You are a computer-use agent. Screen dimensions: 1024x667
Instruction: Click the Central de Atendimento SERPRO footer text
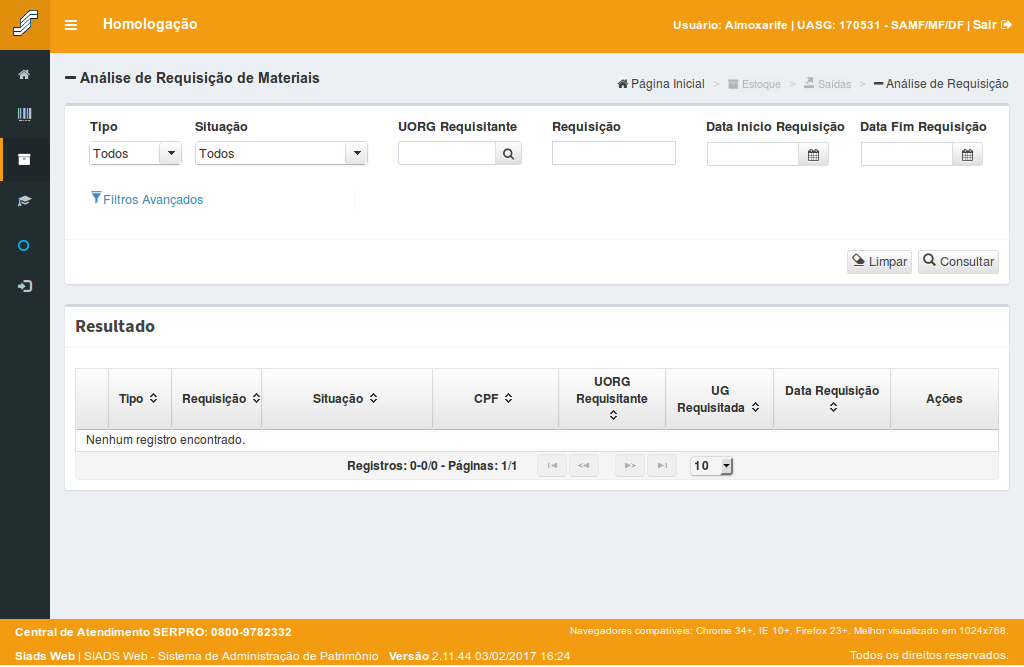[x=153, y=632]
